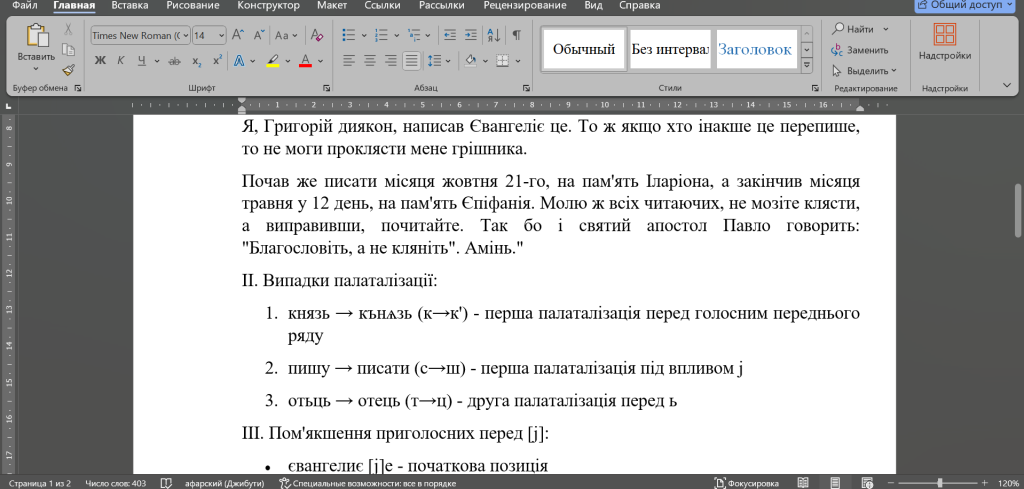Apply the Заголовок style
1024x489 pixels.
point(756,49)
